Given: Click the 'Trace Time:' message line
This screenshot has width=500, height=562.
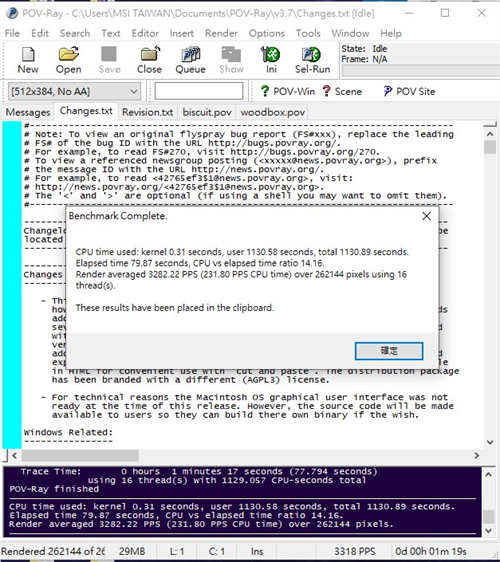Looking at the screenshot, I should click(x=199, y=471).
